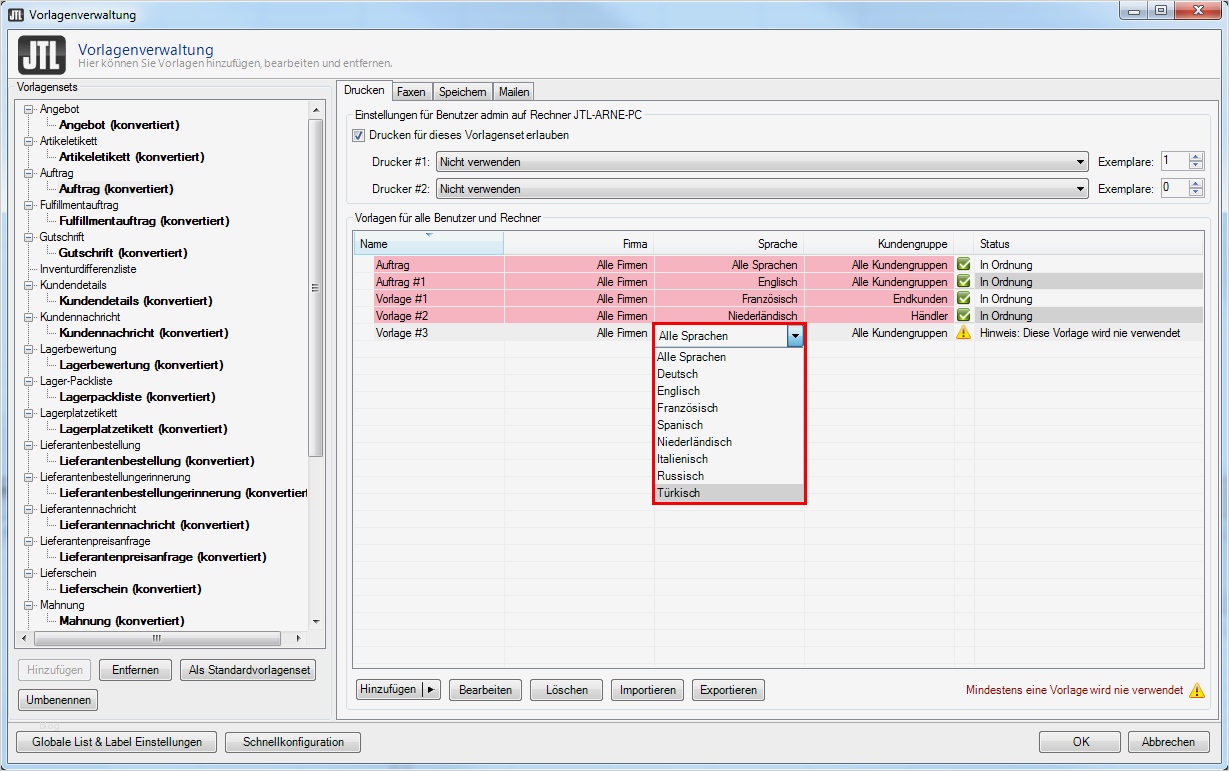Viewport: 1229px width, 771px height.
Task: Collapse the Mahnung tree node
Action: 29,605
